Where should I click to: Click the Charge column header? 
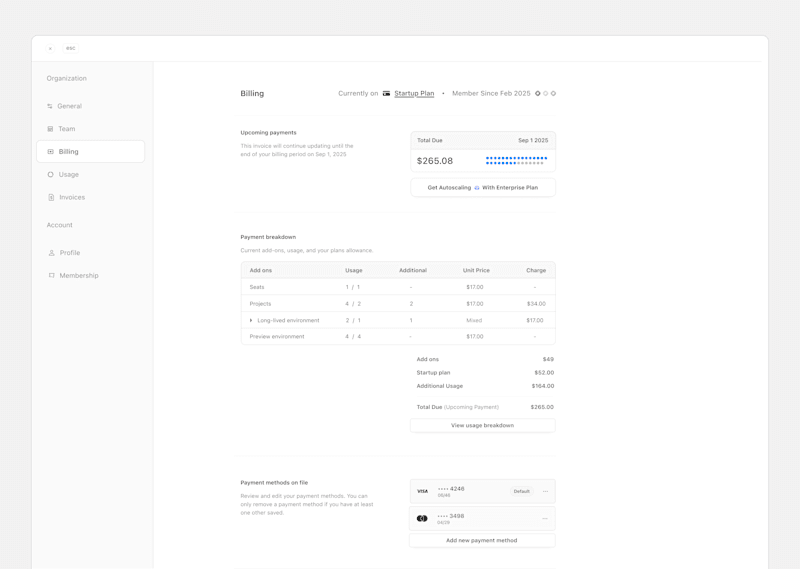[x=536, y=270]
